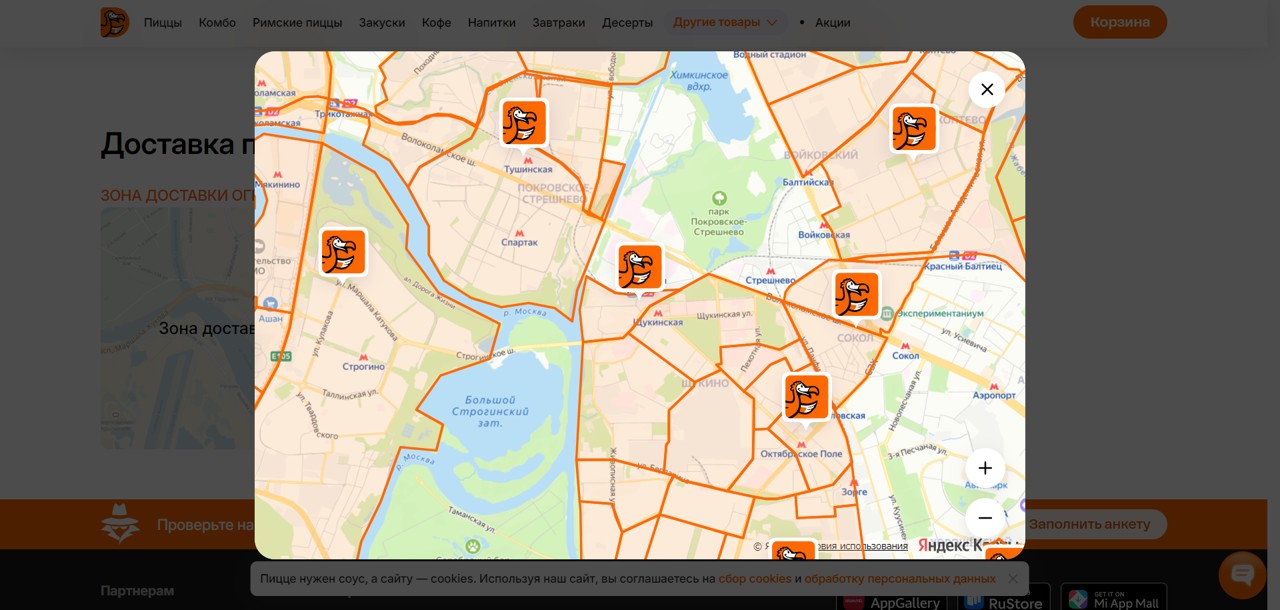Go to the Закуски section
Image resolution: width=1280 pixels, height=610 pixels.
[x=382, y=22]
